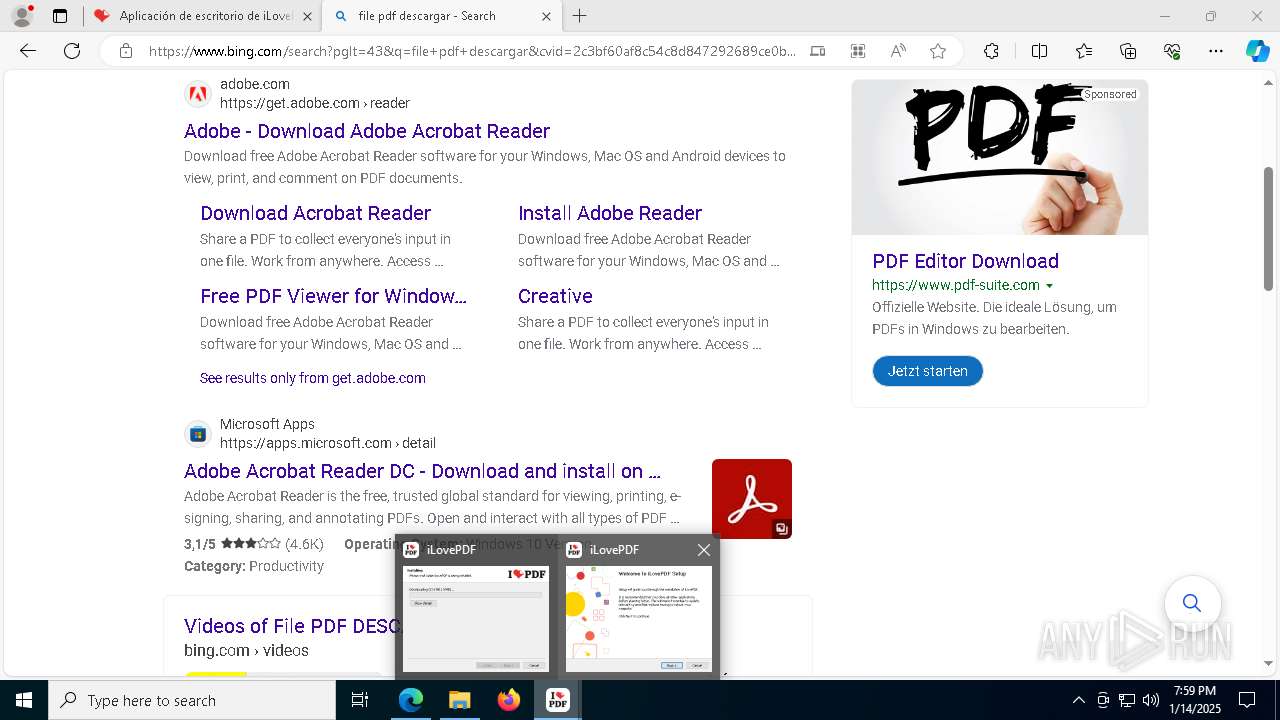Go back using the back arrow
Image resolution: width=1280 pixels, height=720 pixels.
tap(28, 51)
